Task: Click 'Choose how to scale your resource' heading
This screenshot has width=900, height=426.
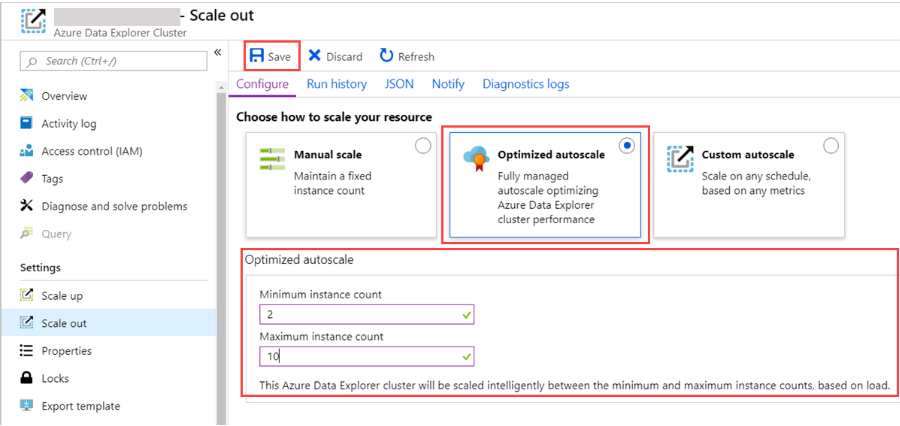Action: (333, 117)
